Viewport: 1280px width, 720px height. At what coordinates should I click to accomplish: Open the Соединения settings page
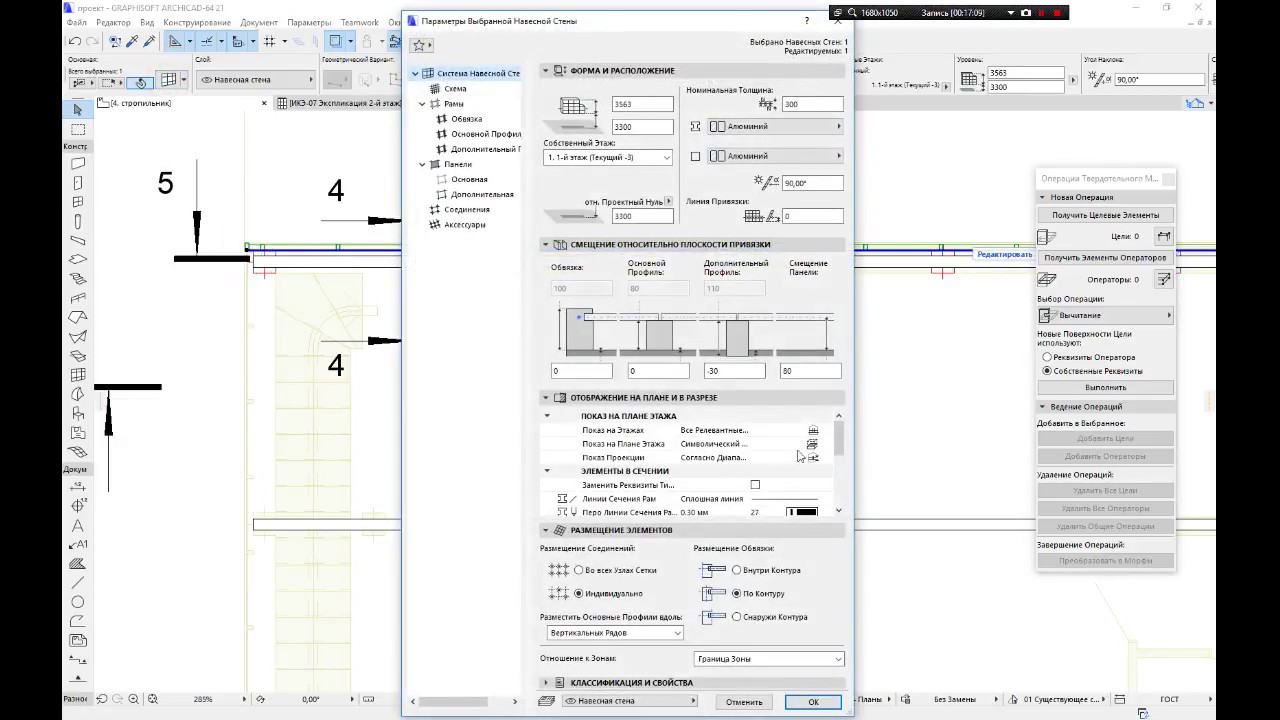coord(466,210)
